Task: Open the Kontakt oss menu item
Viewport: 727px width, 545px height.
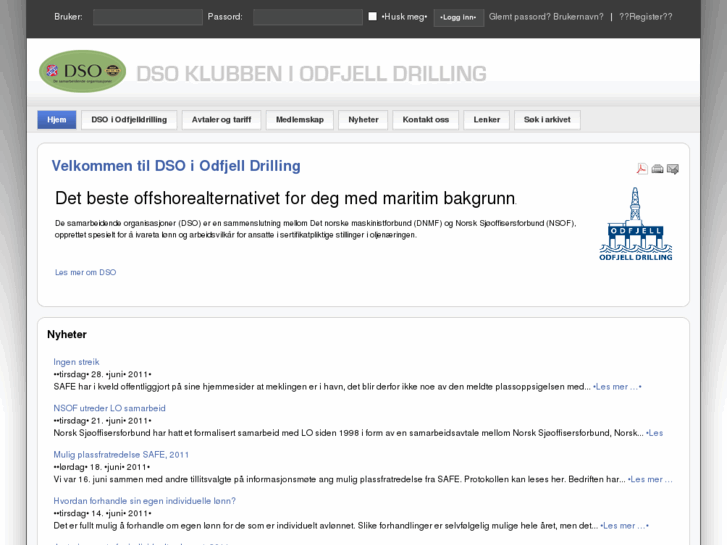Action: coord(426,120)
